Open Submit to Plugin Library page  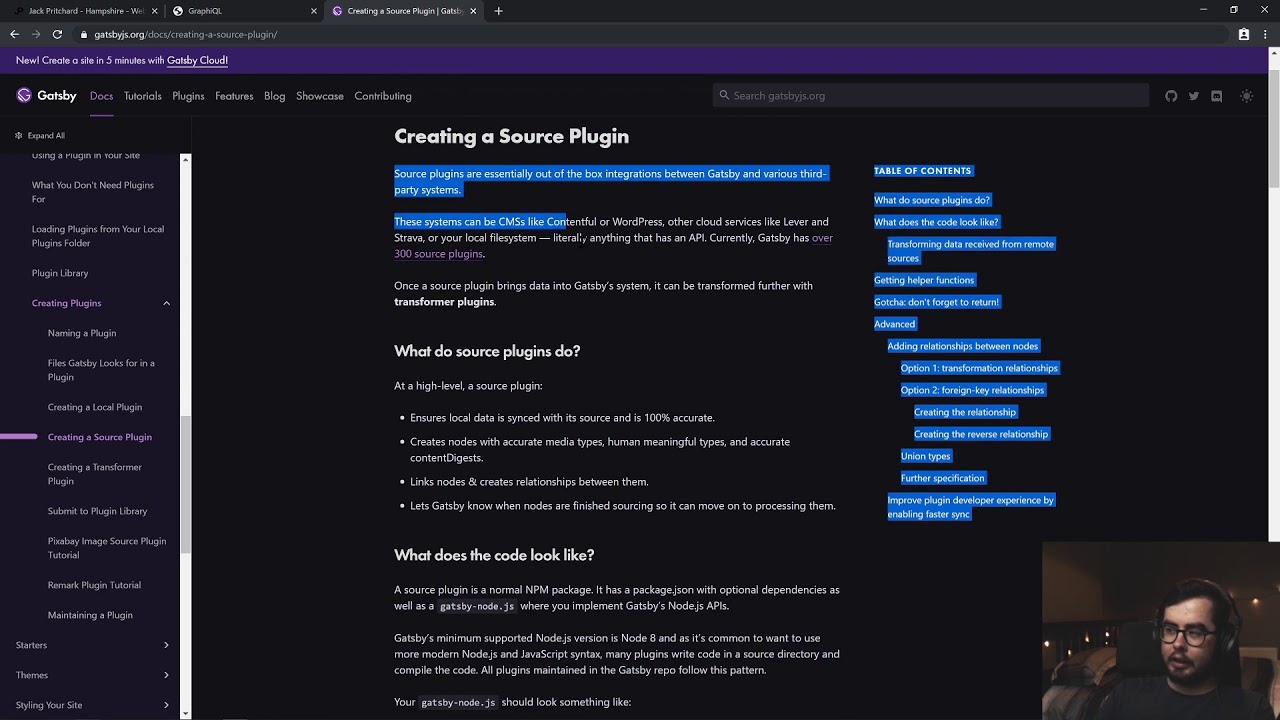tap(97, 511)
